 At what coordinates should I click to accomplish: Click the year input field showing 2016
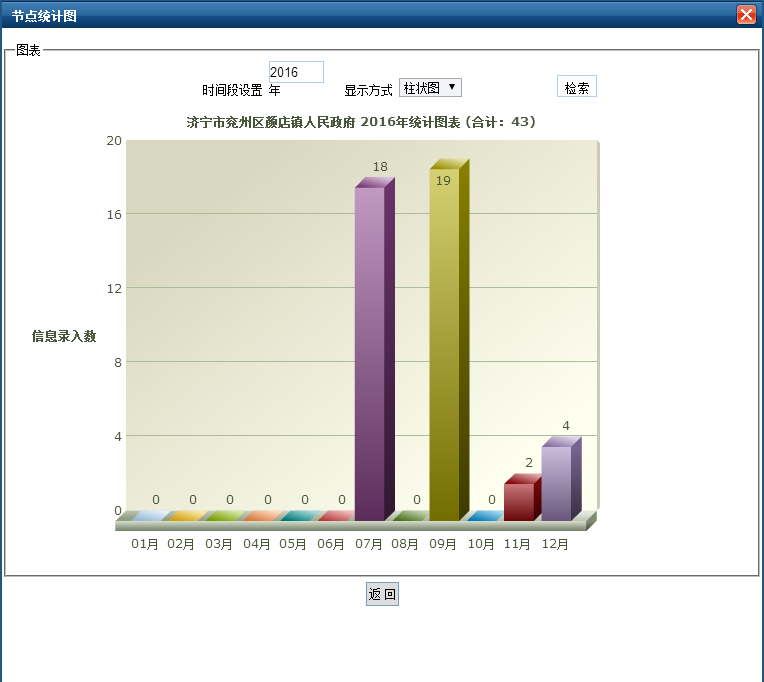(296, 72)
